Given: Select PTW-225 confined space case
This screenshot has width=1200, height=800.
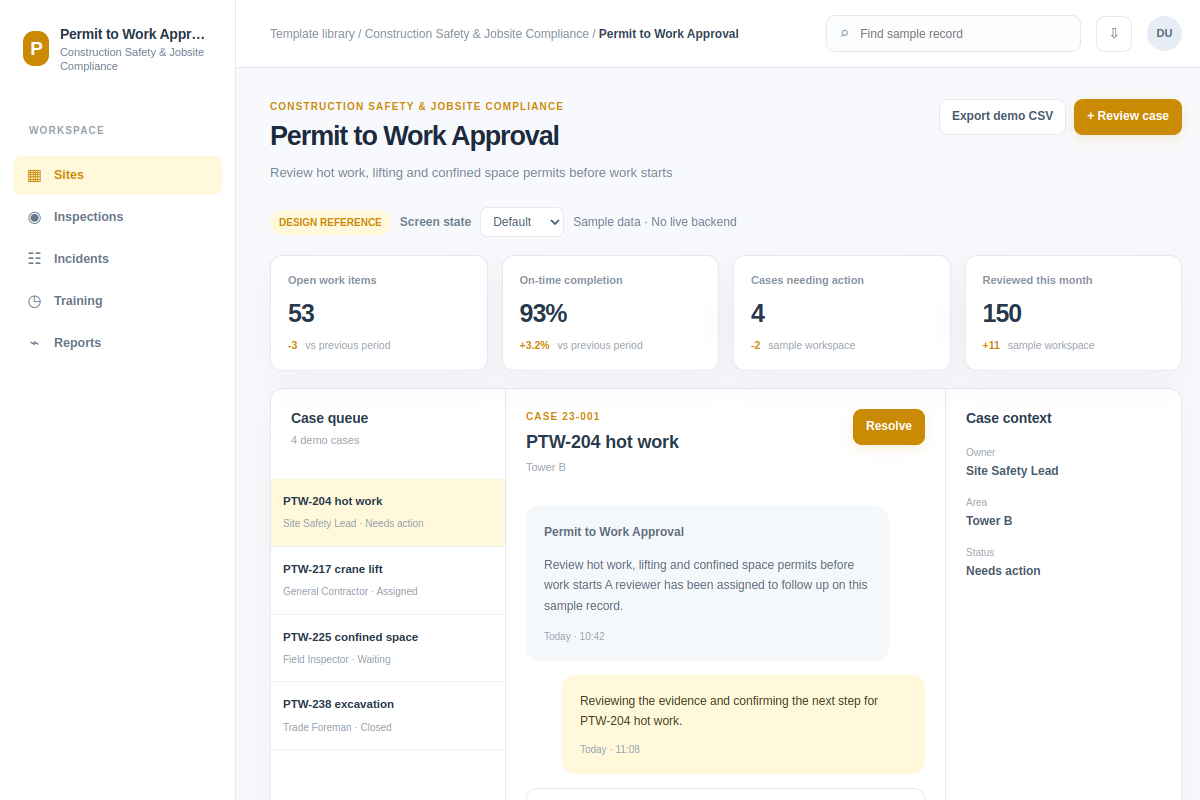Looking at the screenshot, I should [388, 648].
